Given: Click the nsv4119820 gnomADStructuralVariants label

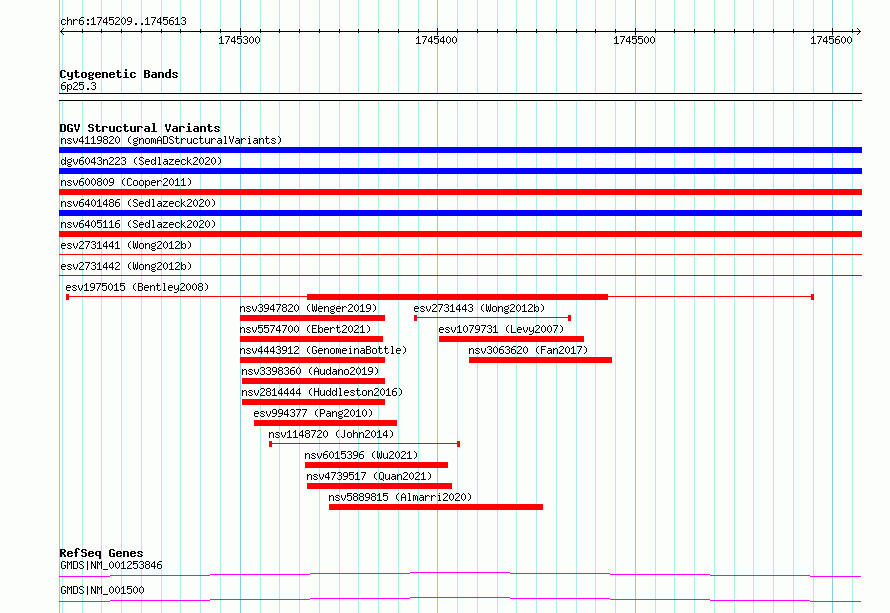Looking at the screenshot, I should point(171,140).
